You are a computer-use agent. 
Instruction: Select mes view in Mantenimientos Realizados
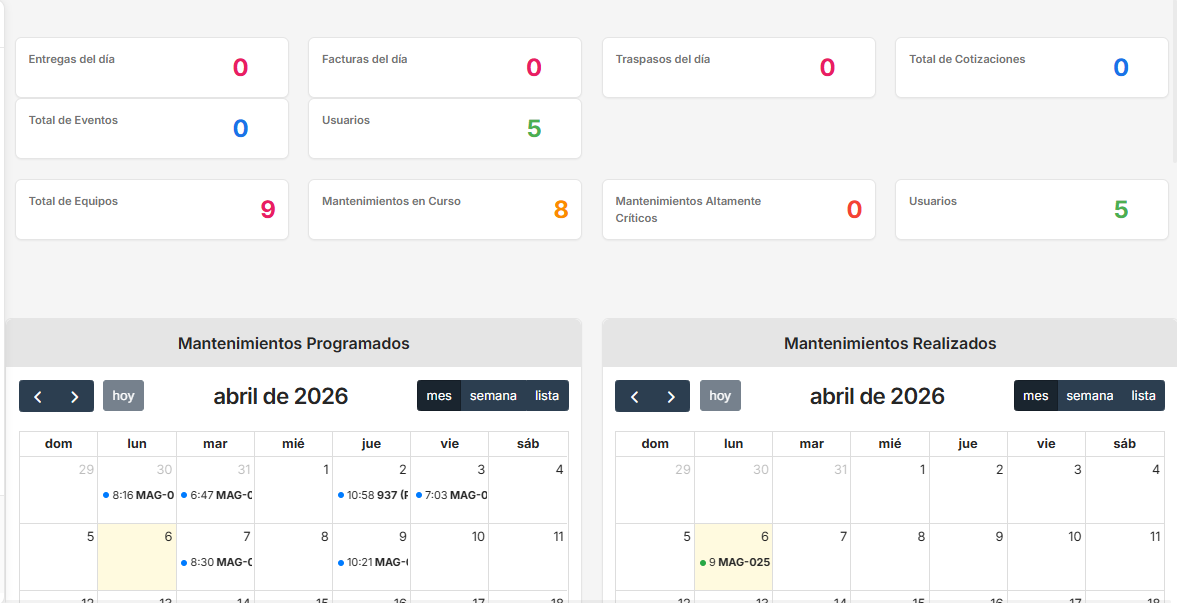(x=1036, y=396)
